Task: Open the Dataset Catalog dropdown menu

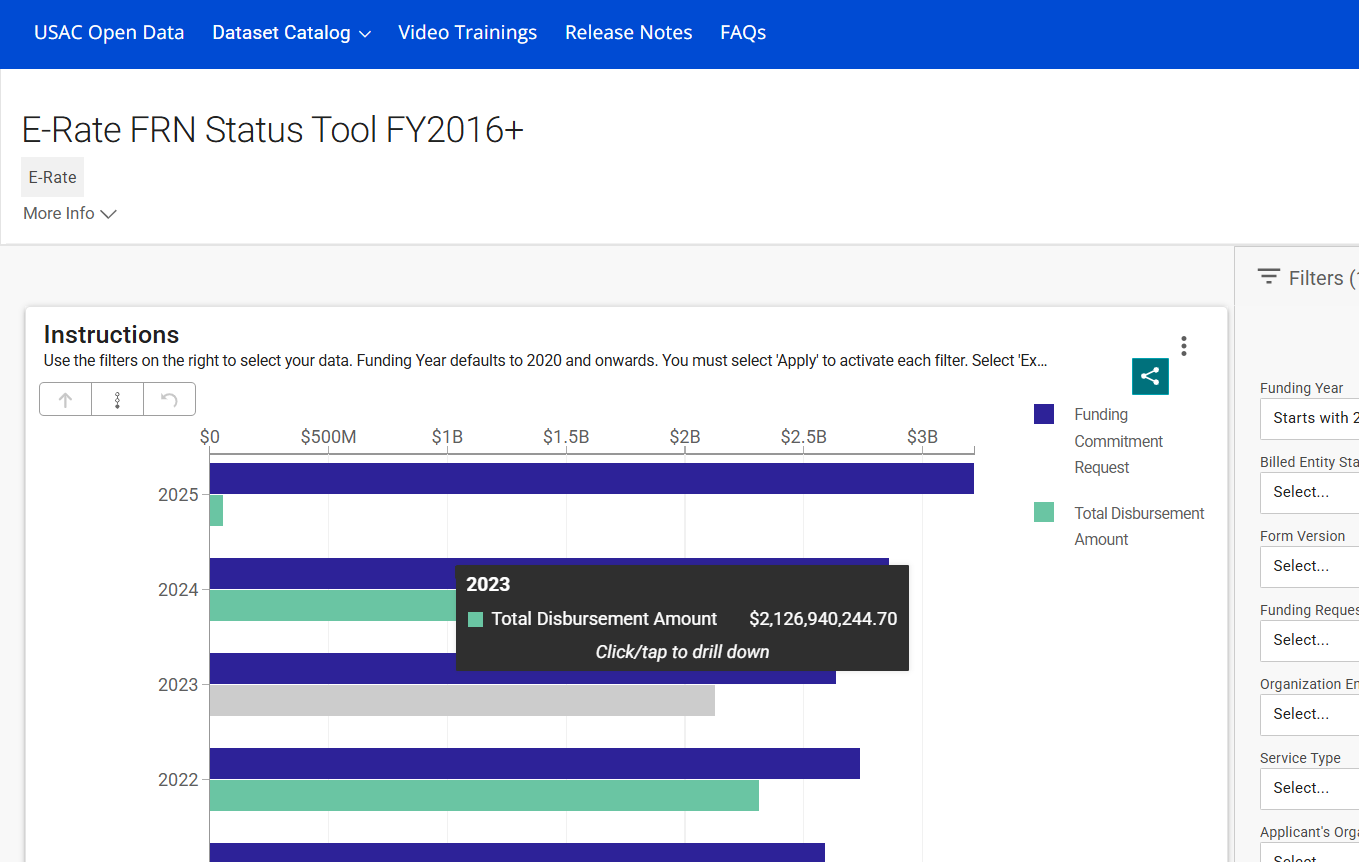Action: 291,33
